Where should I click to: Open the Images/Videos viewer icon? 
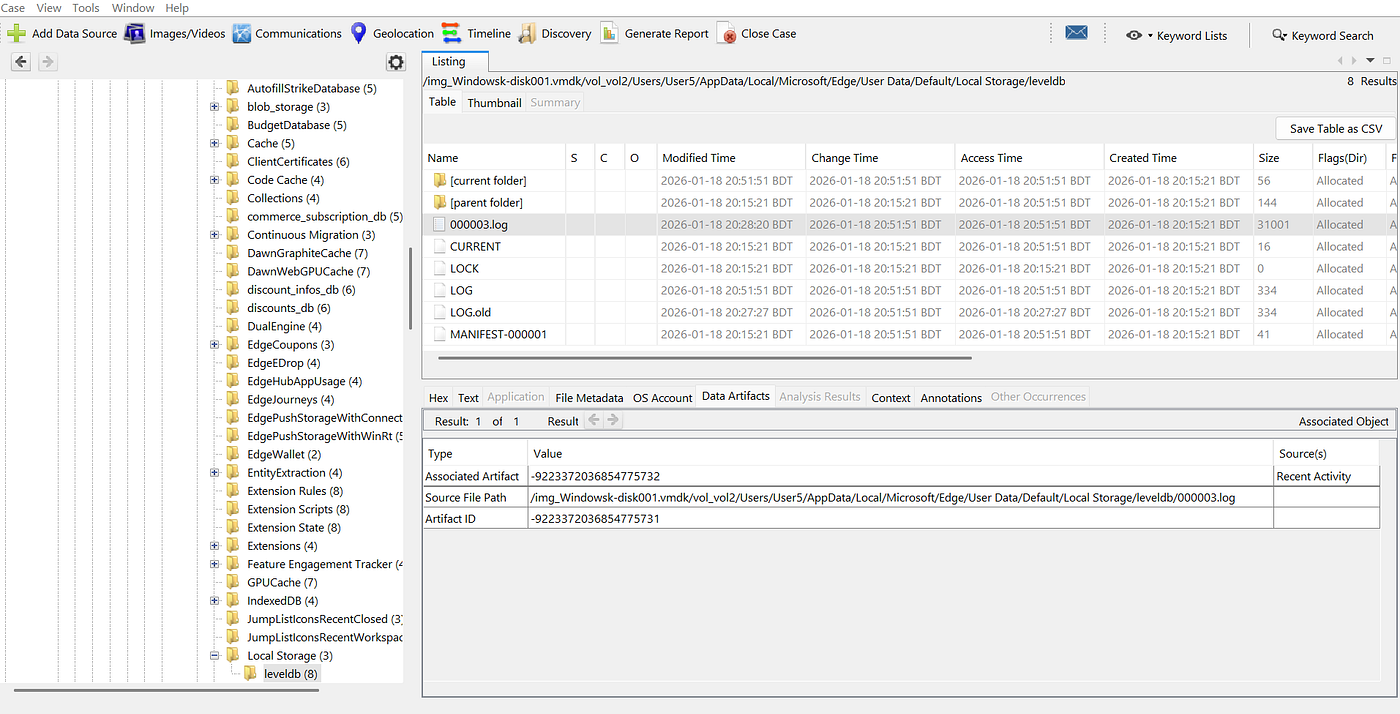134,33
